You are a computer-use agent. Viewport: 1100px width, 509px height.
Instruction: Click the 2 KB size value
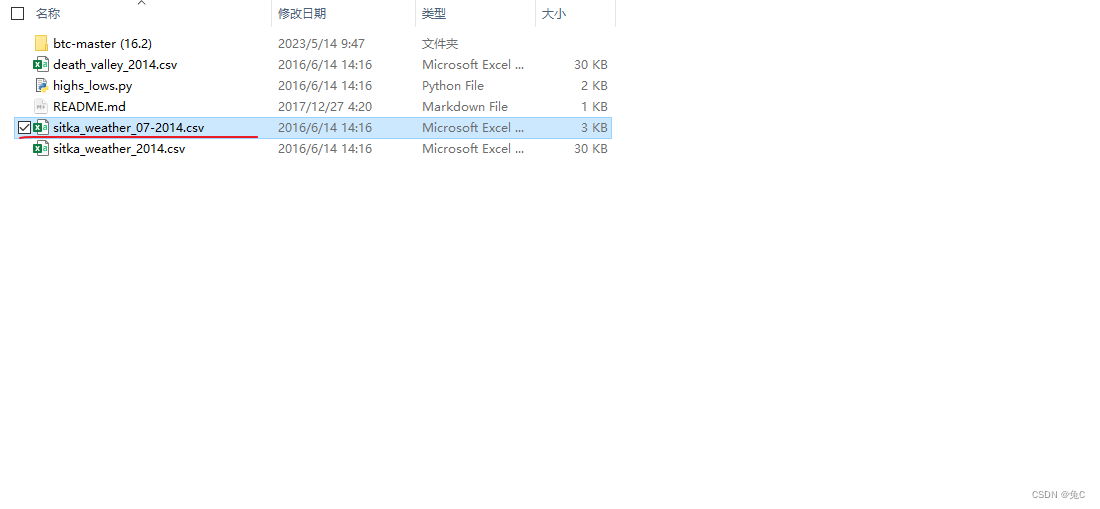tap(595, 86)
